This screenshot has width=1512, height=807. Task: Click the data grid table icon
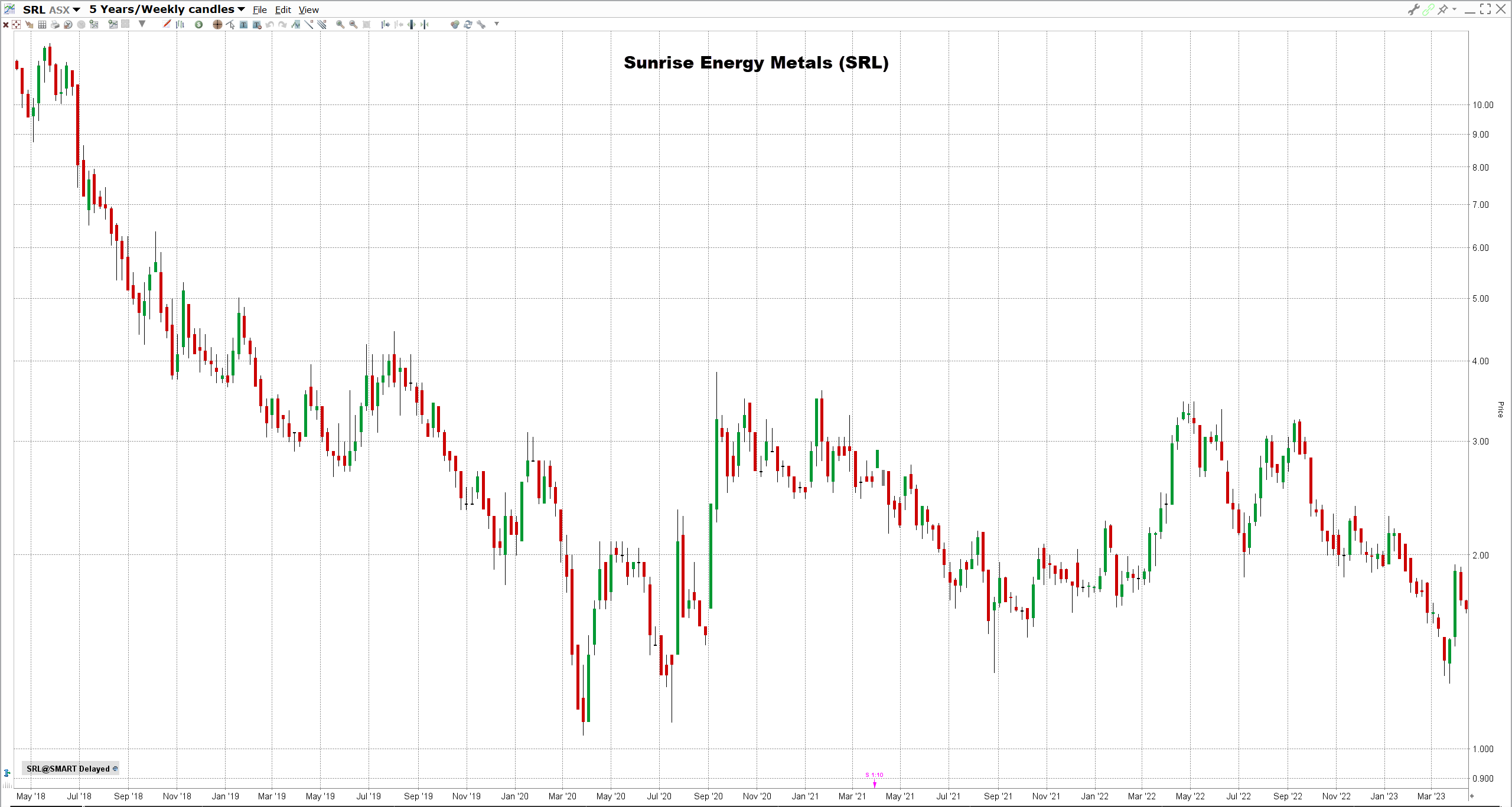(x=42, y=24)
